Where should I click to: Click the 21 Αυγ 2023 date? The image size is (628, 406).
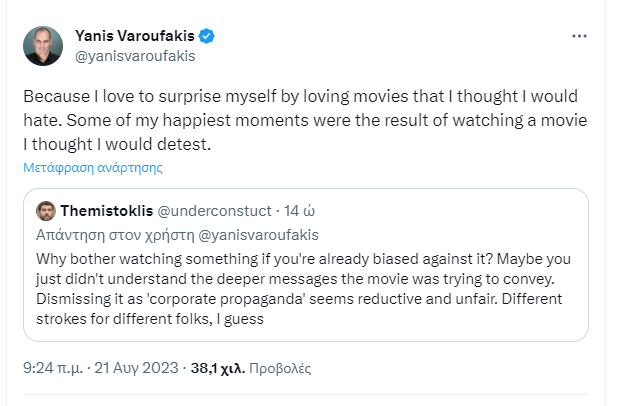[x=139, y=369]
